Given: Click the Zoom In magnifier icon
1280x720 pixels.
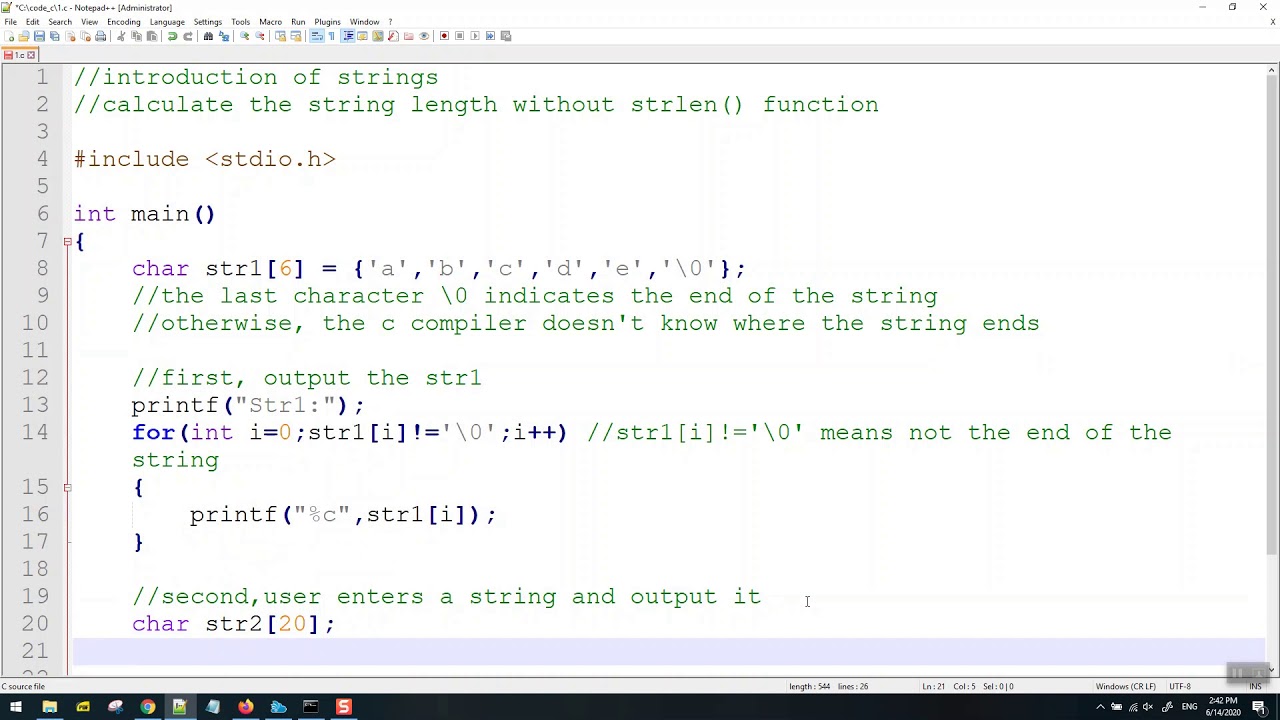Looking at the screenshot, I should (244, 36).
